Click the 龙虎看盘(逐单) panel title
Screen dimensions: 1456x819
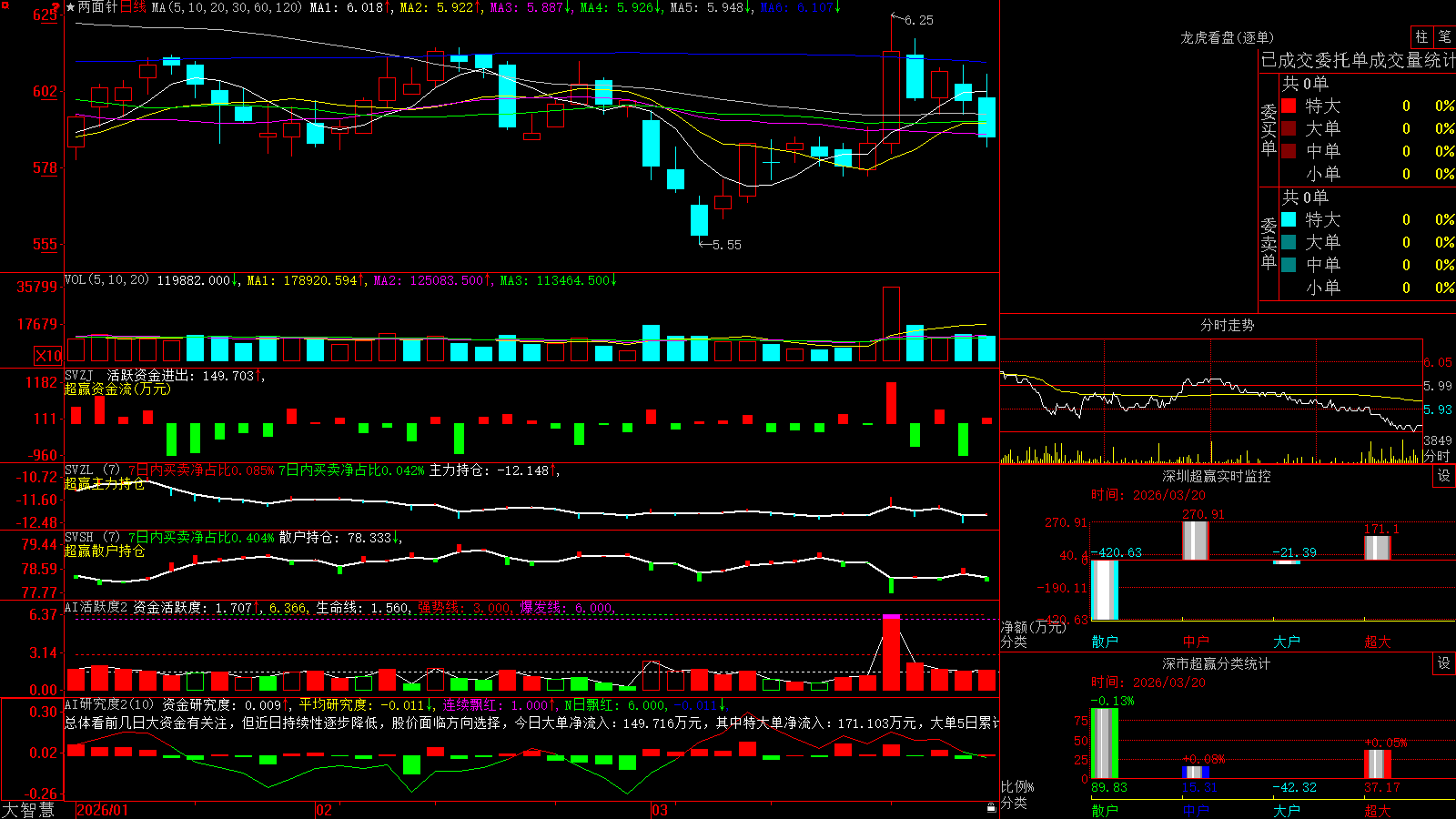(x=1227, y=37)
